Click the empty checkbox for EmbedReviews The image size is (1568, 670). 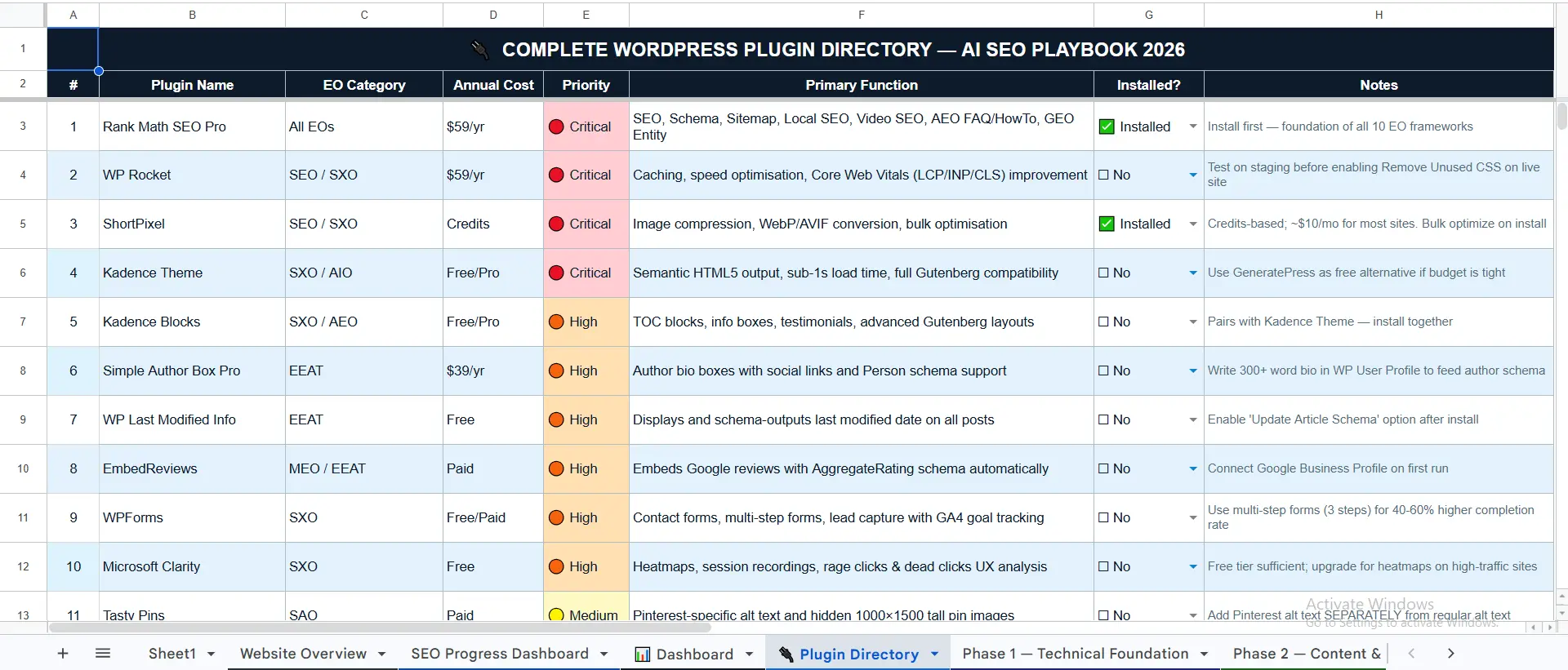pyautogui.click(x=1104, y=468)
